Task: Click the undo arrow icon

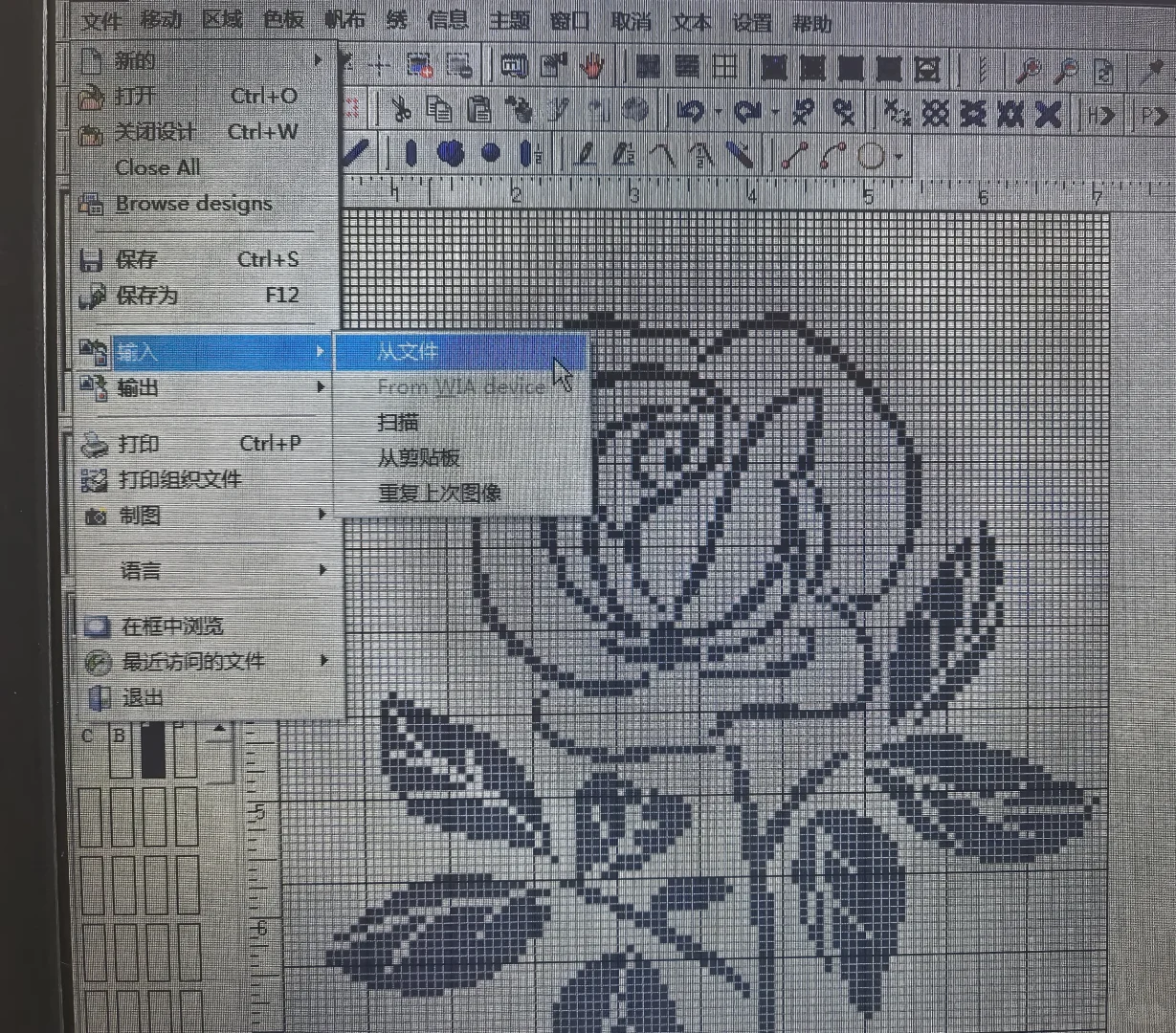Action: (x=689, y=112)
